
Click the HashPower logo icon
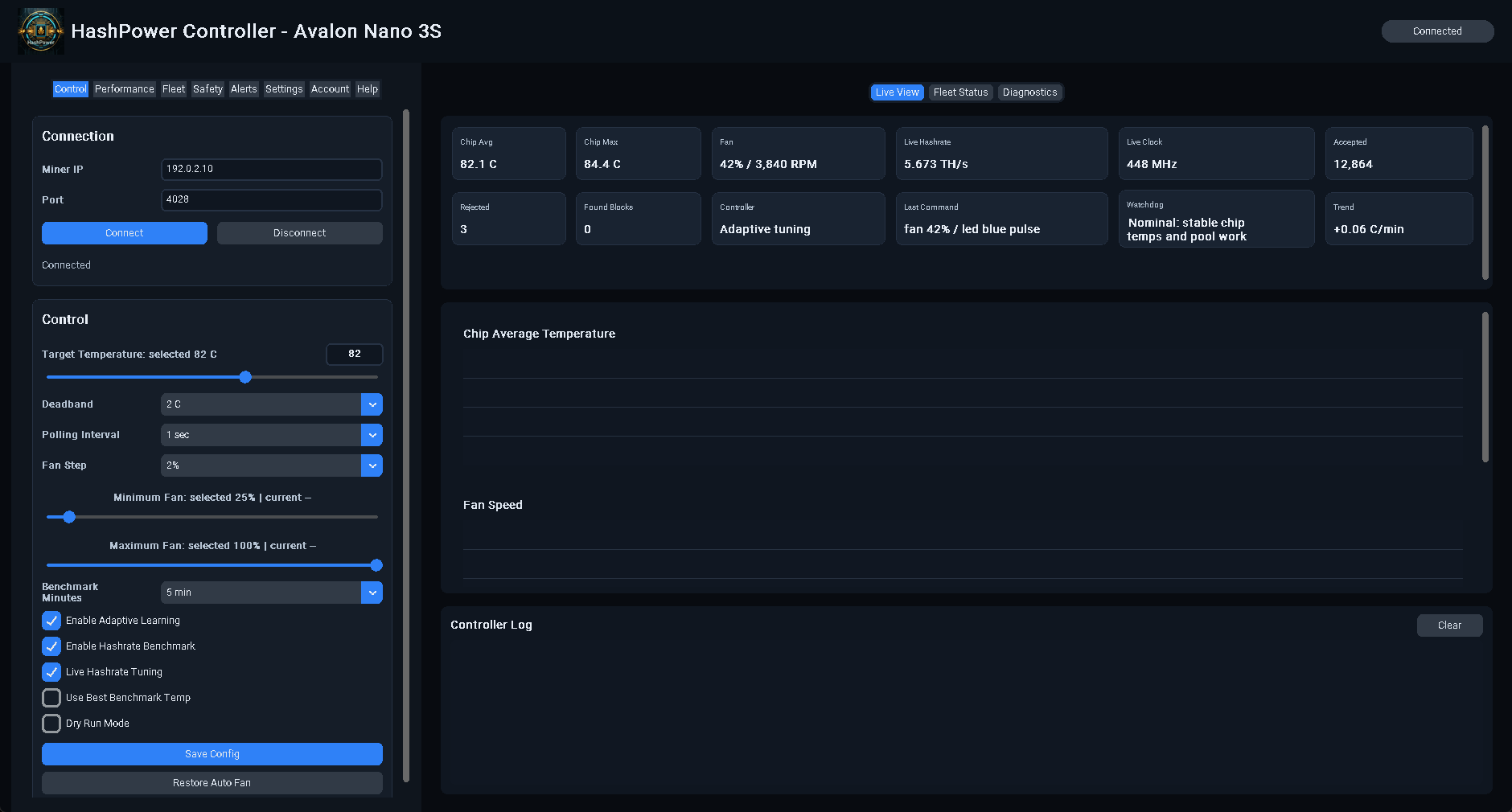click(41, 31)
